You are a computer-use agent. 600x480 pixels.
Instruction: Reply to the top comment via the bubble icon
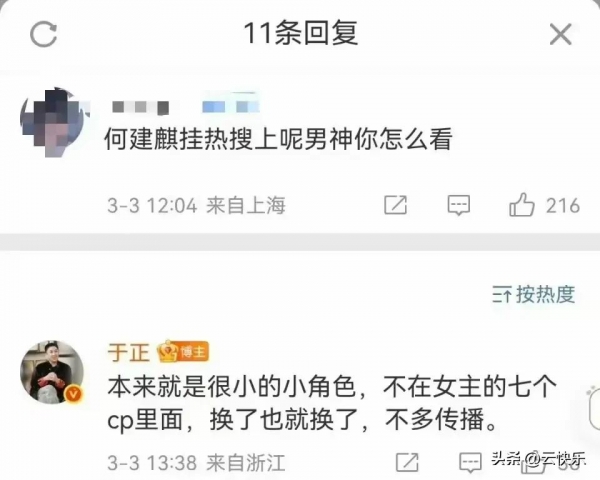tap(459, 205)
